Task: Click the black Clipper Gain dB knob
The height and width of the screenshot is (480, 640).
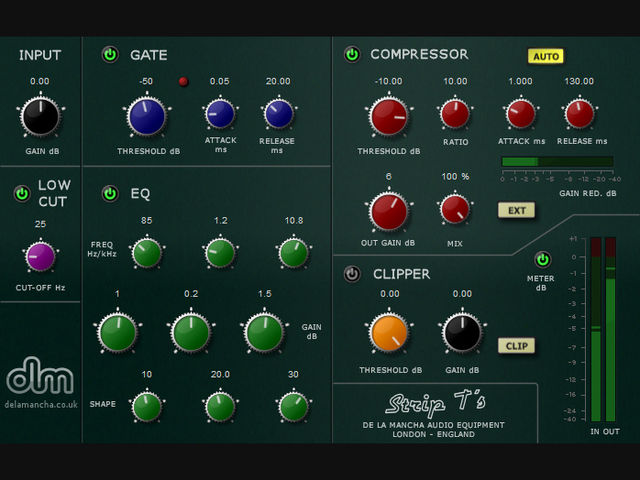Action: 462,332
